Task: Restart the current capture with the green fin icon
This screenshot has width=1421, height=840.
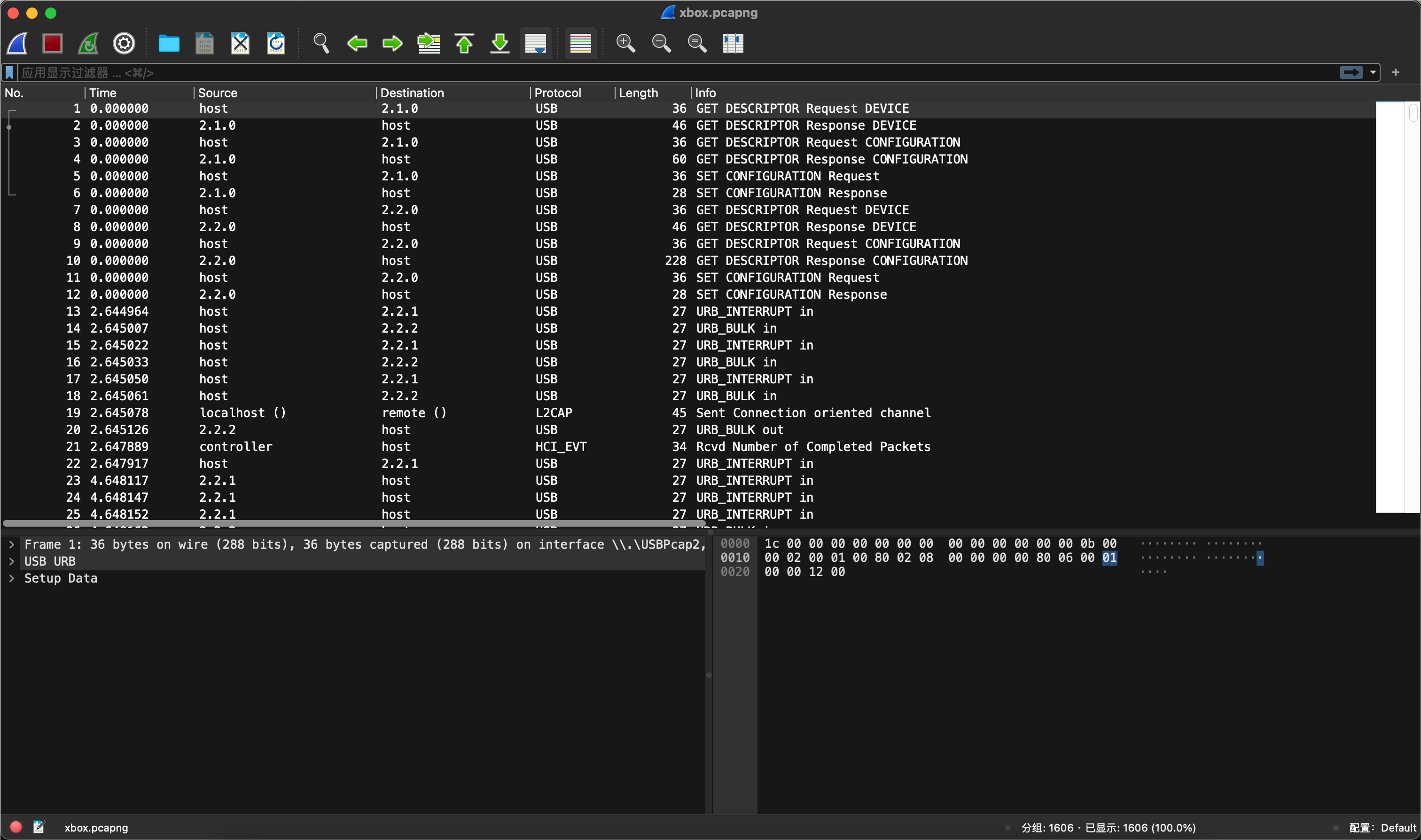Action: point(88,43)
